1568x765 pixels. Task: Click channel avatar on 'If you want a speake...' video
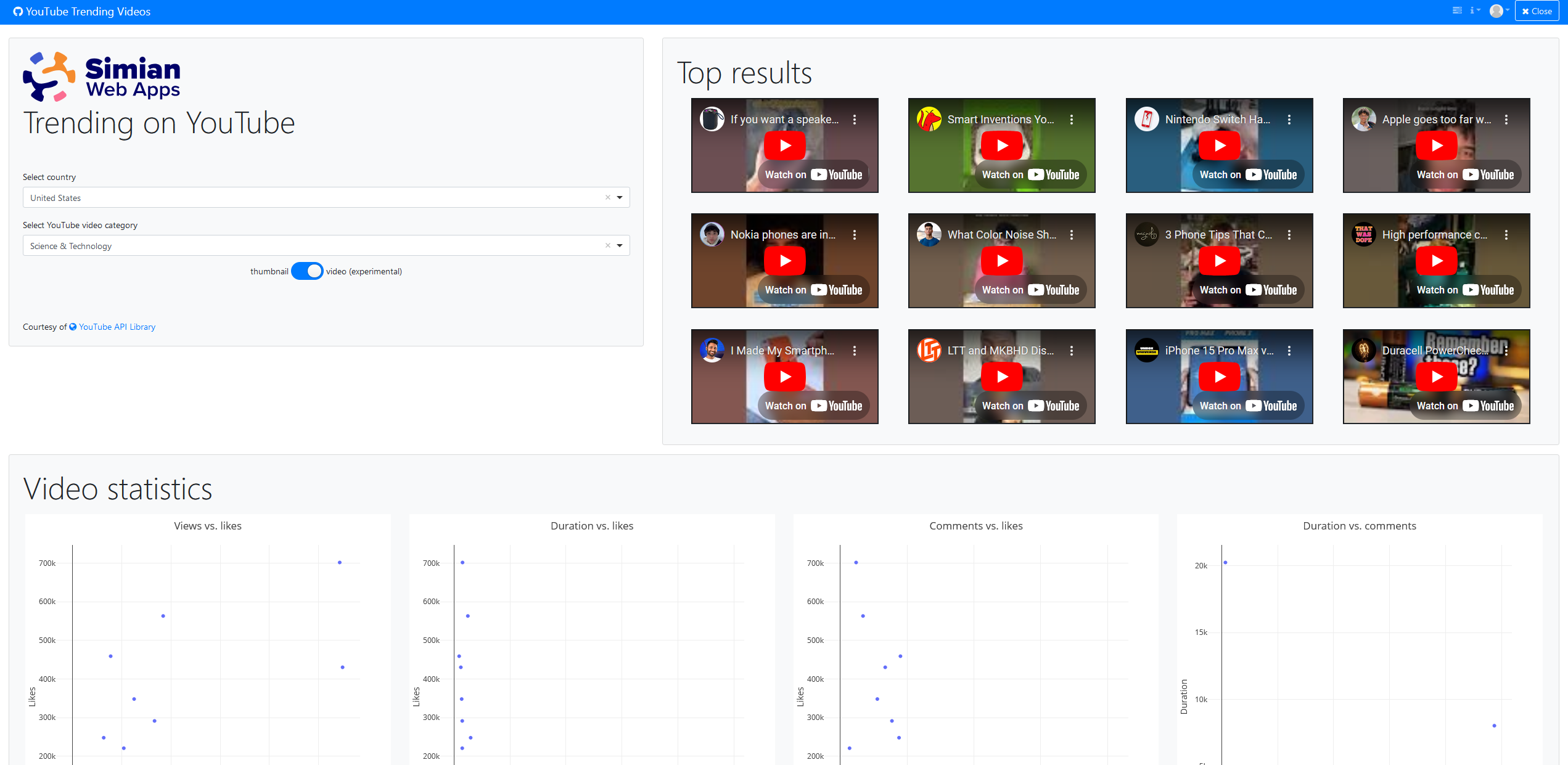(x=712, y=119)
